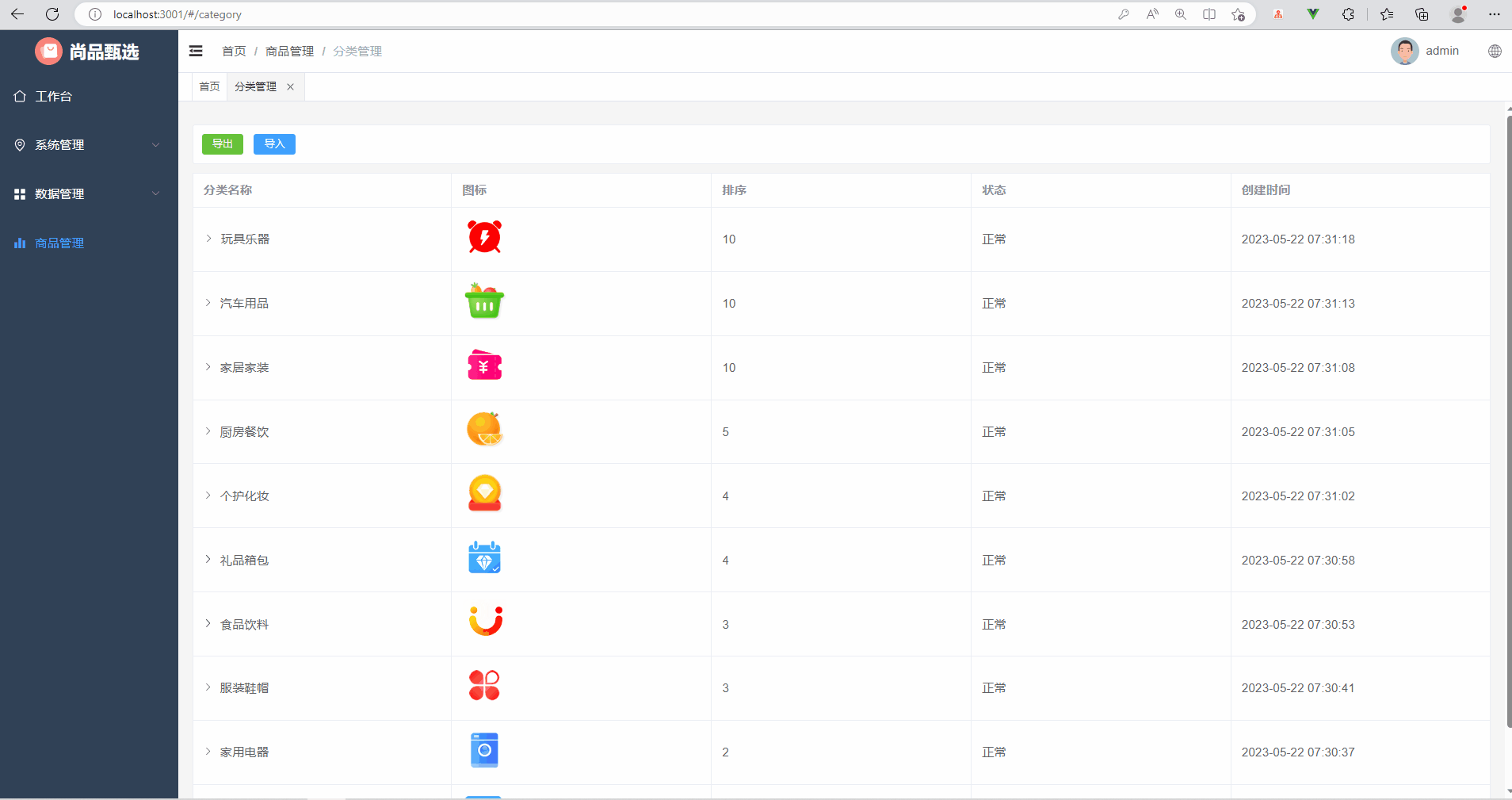Click the browser profile icon

(1458, 14)
